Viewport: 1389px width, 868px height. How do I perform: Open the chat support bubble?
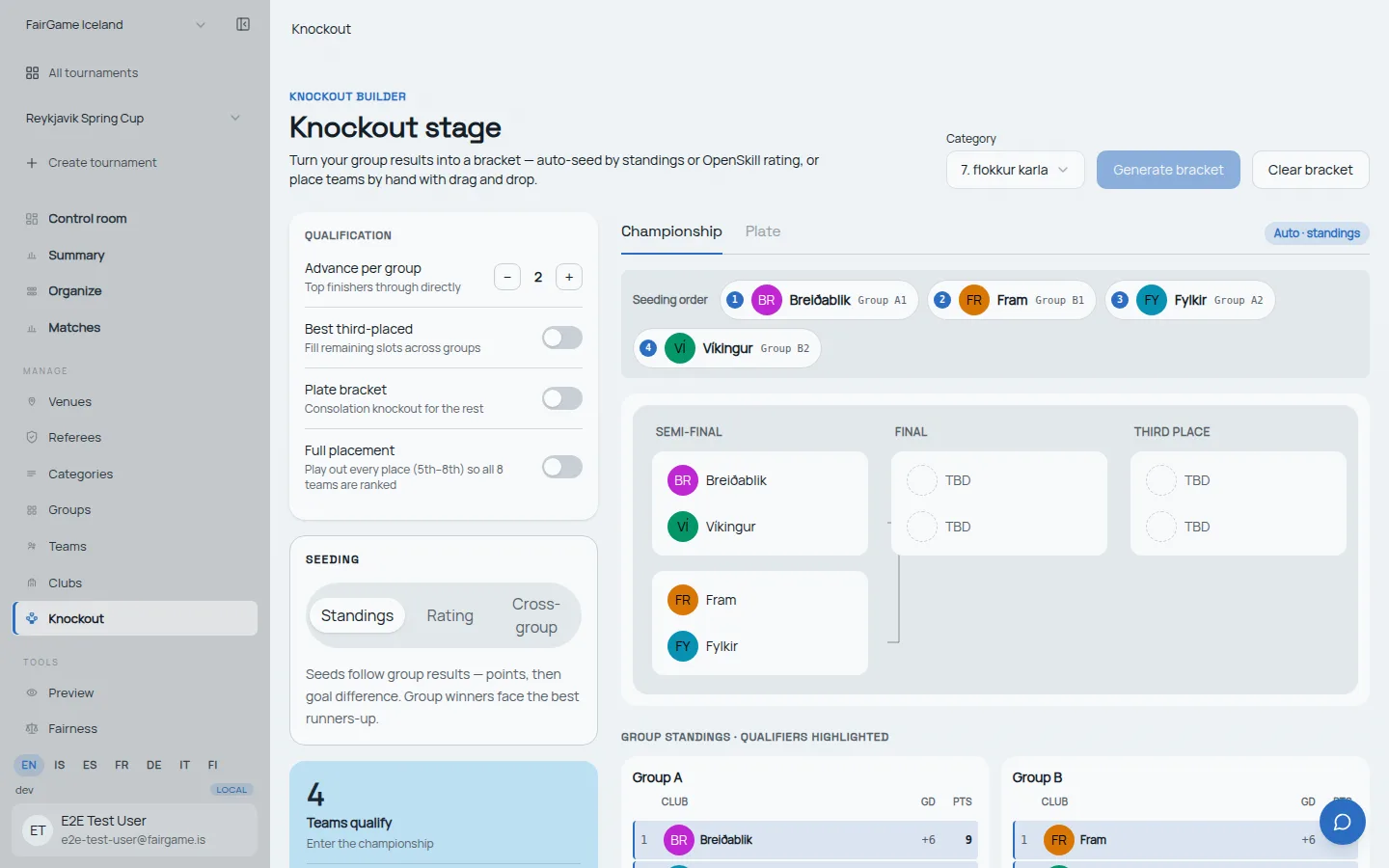coord(1342,822)
